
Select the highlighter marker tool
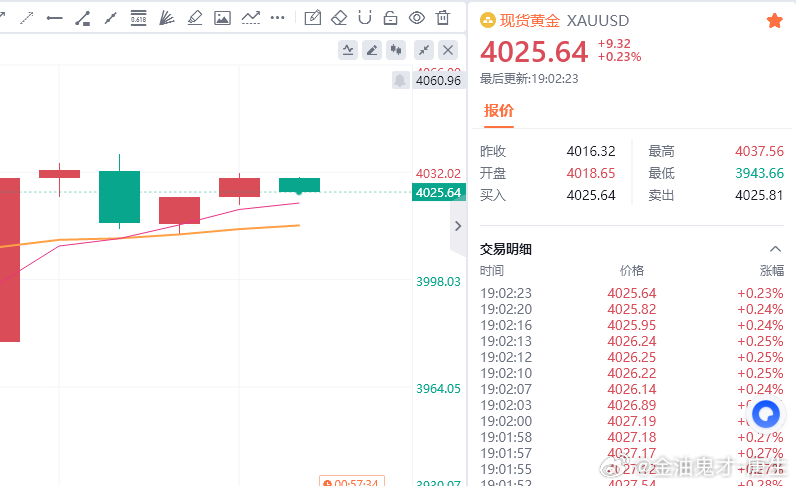pos(194,18)
